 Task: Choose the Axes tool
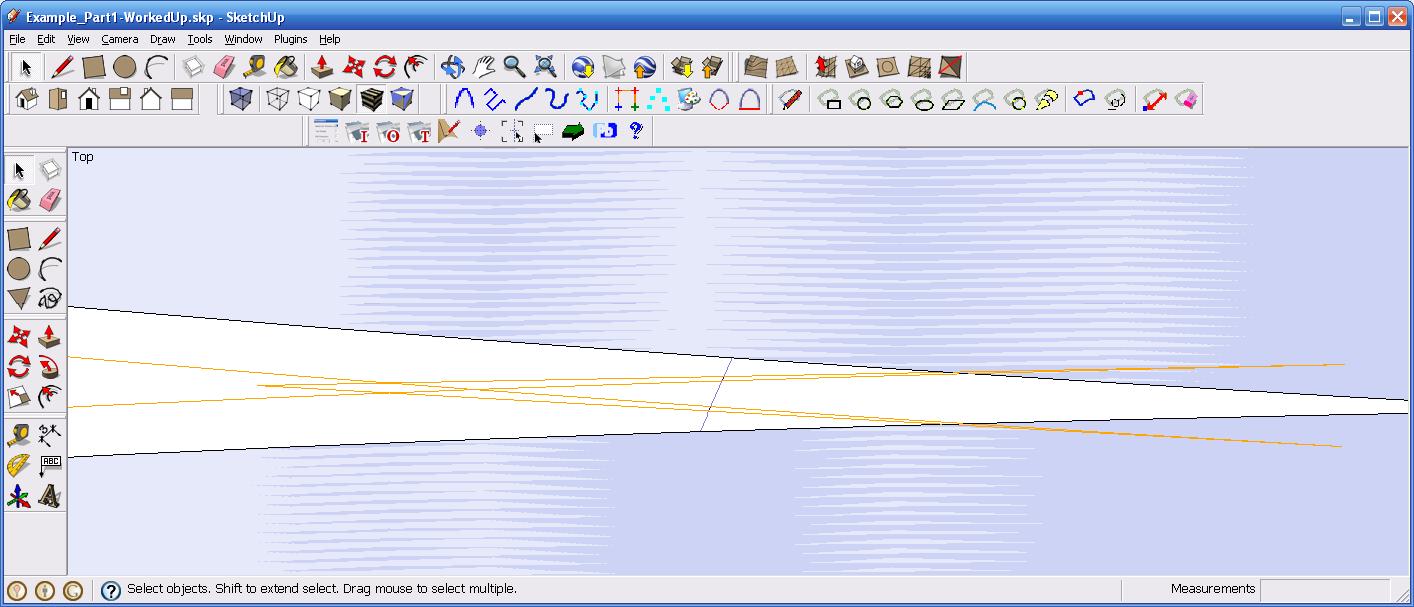(x=18, y=496)
